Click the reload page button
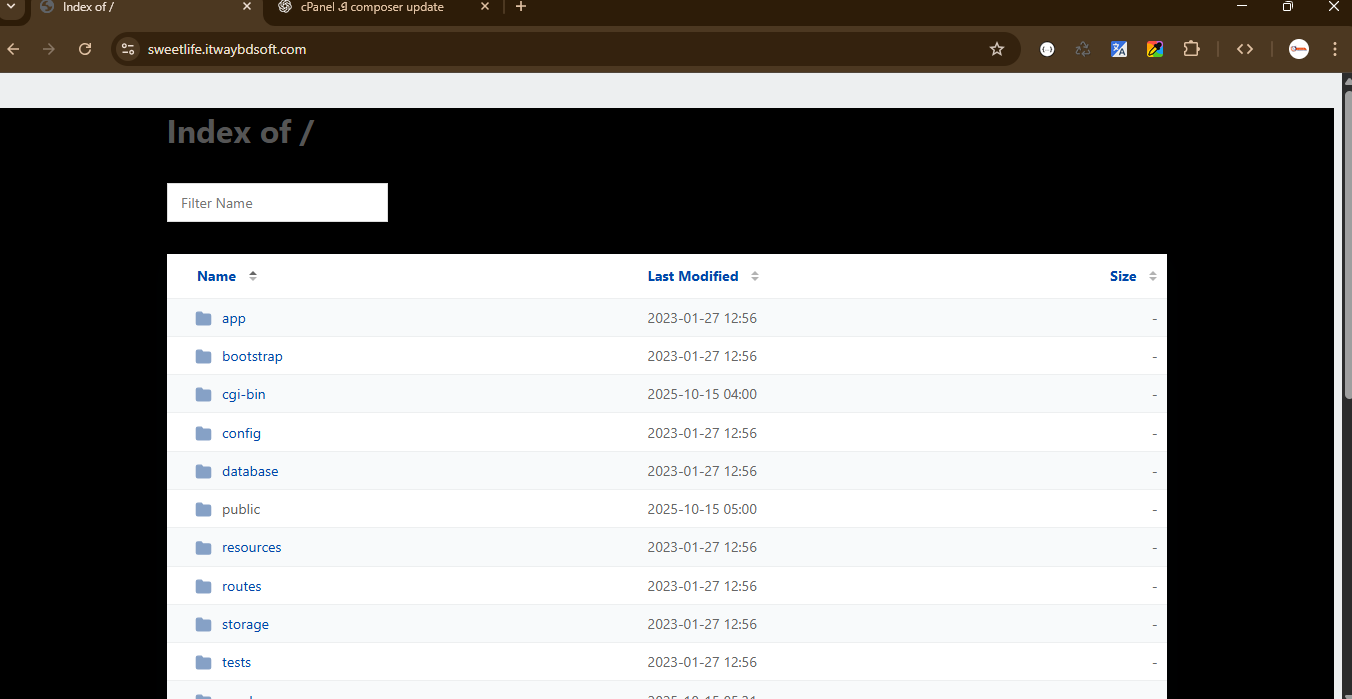The height and width of the screenshot is (699, 1352). tap(85, 49)
